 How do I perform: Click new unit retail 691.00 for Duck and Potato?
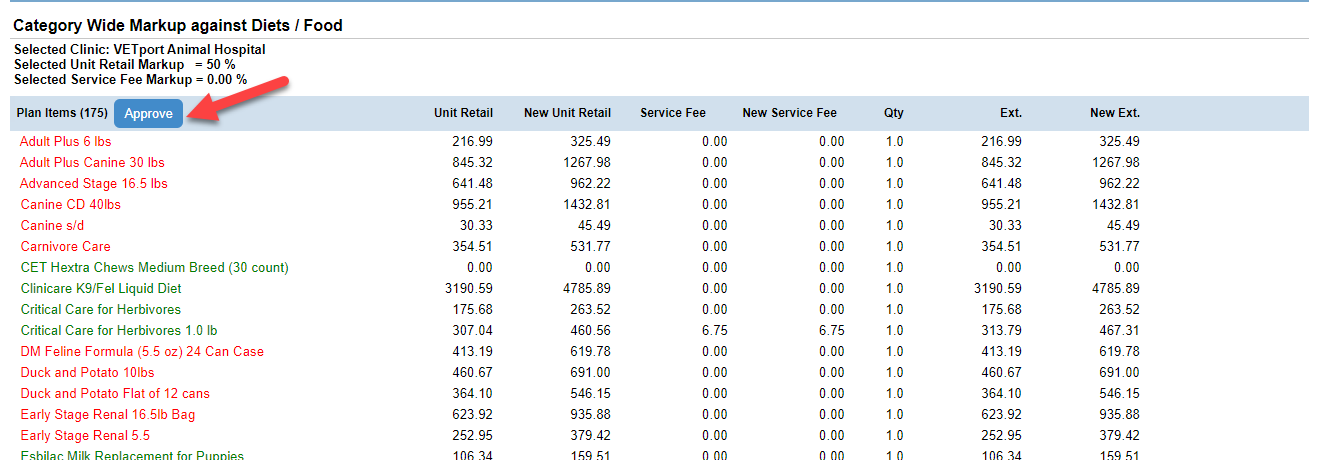tap(590, 373)
